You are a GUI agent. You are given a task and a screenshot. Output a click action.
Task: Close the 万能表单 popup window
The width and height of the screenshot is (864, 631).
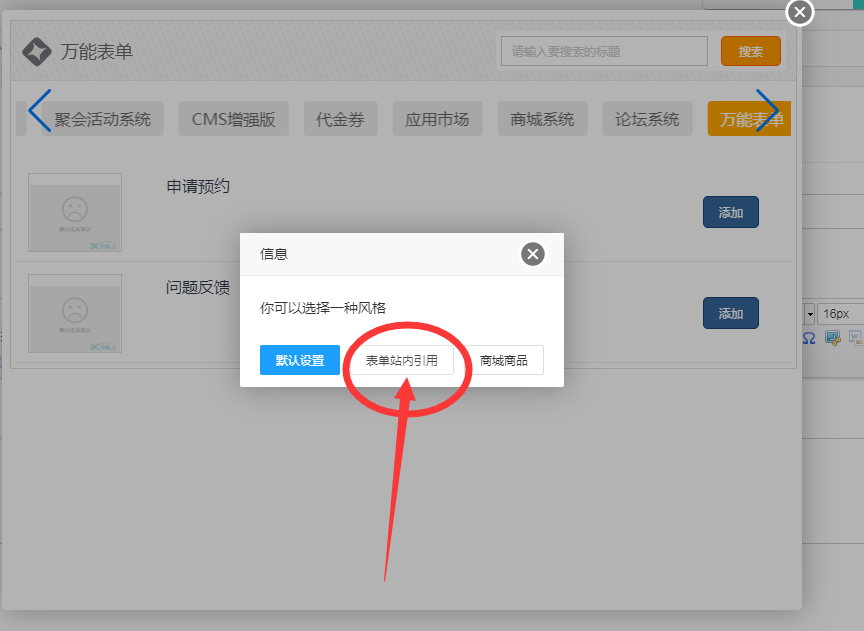click(x=800, y=12)
